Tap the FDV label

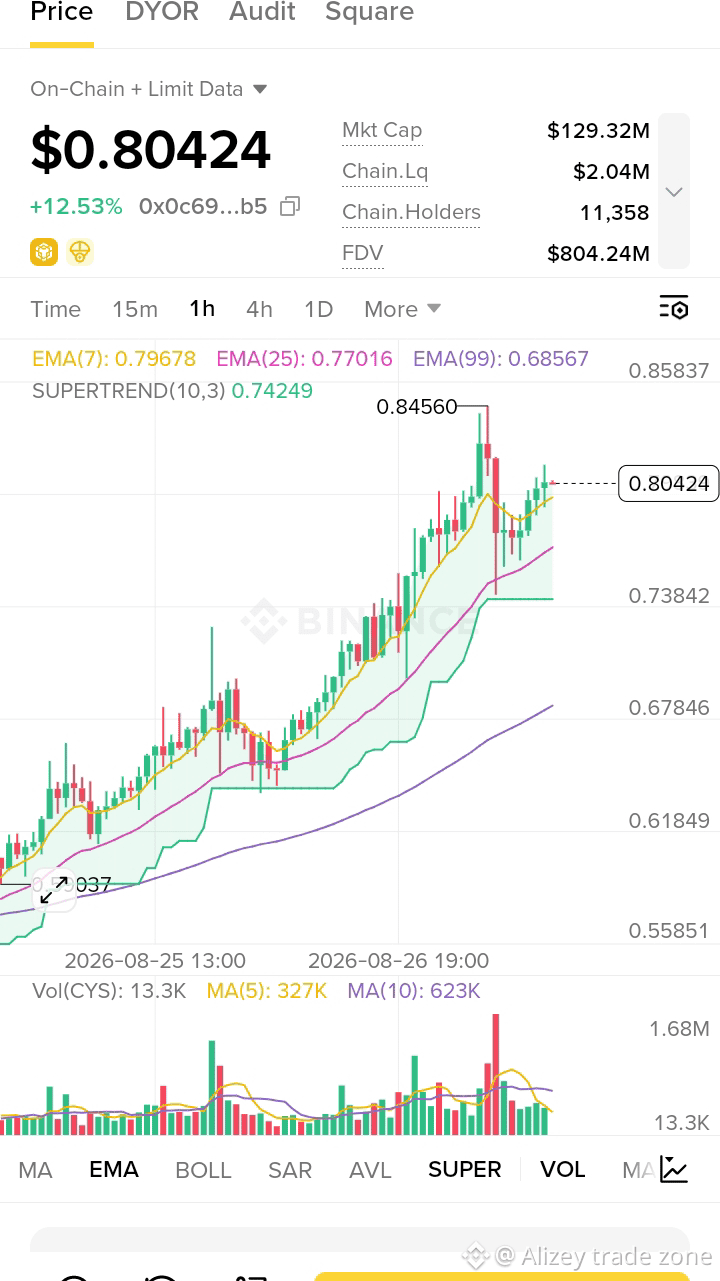pyautogui.click(x=363, y=253)
